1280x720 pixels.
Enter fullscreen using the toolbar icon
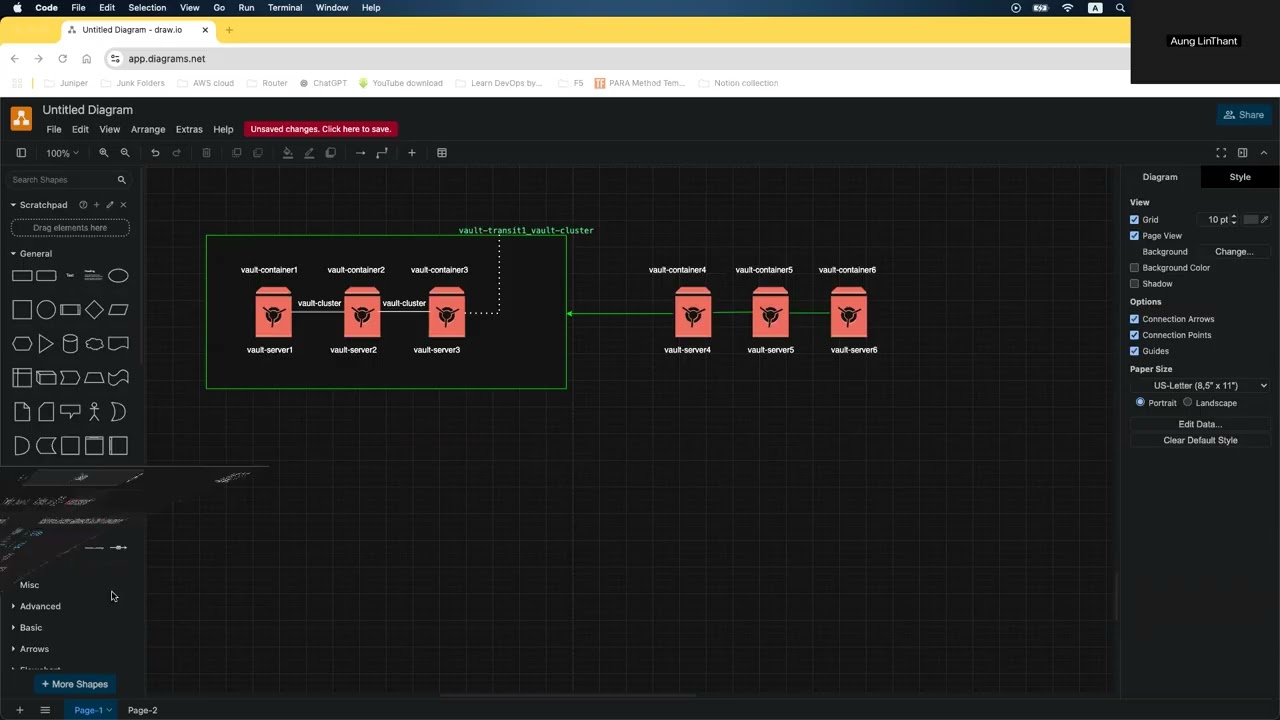click(x=1221, y=153)
